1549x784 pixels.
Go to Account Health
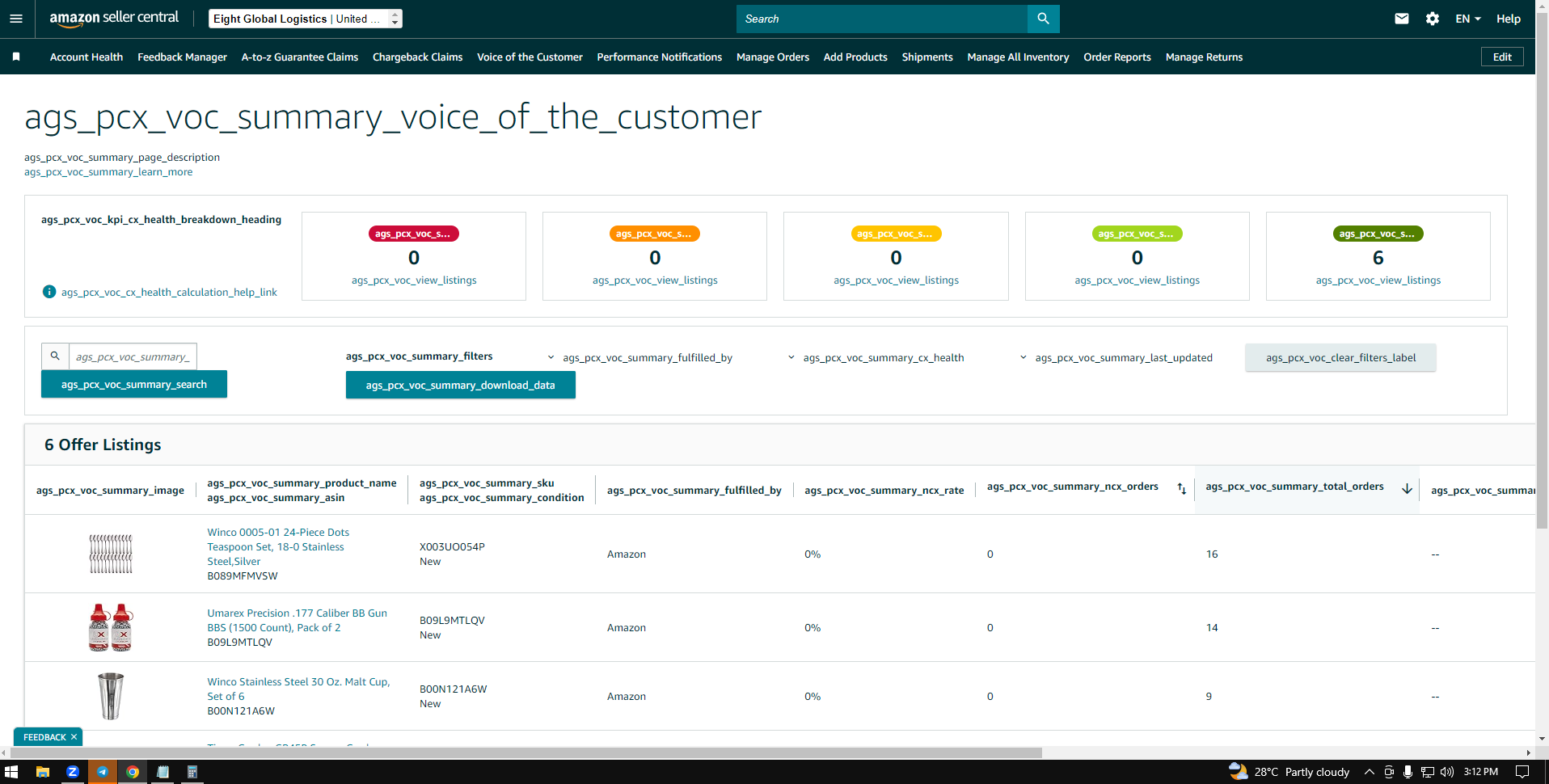coord(87,57)
